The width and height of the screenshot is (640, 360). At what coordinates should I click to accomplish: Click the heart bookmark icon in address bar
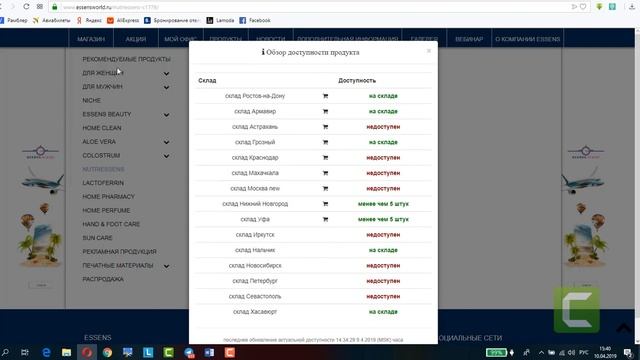pos(583,7)
